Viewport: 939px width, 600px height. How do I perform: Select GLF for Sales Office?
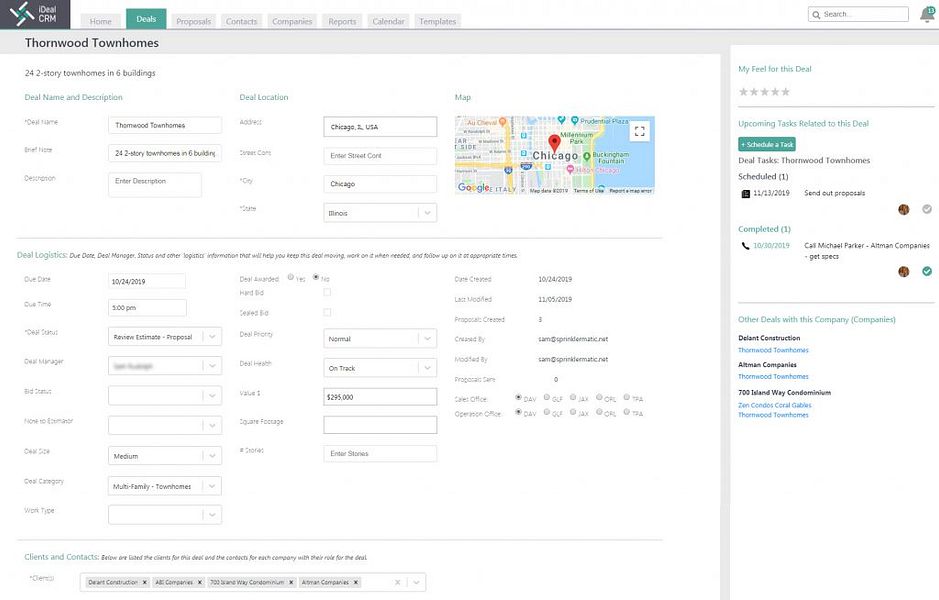pos(547,397)
